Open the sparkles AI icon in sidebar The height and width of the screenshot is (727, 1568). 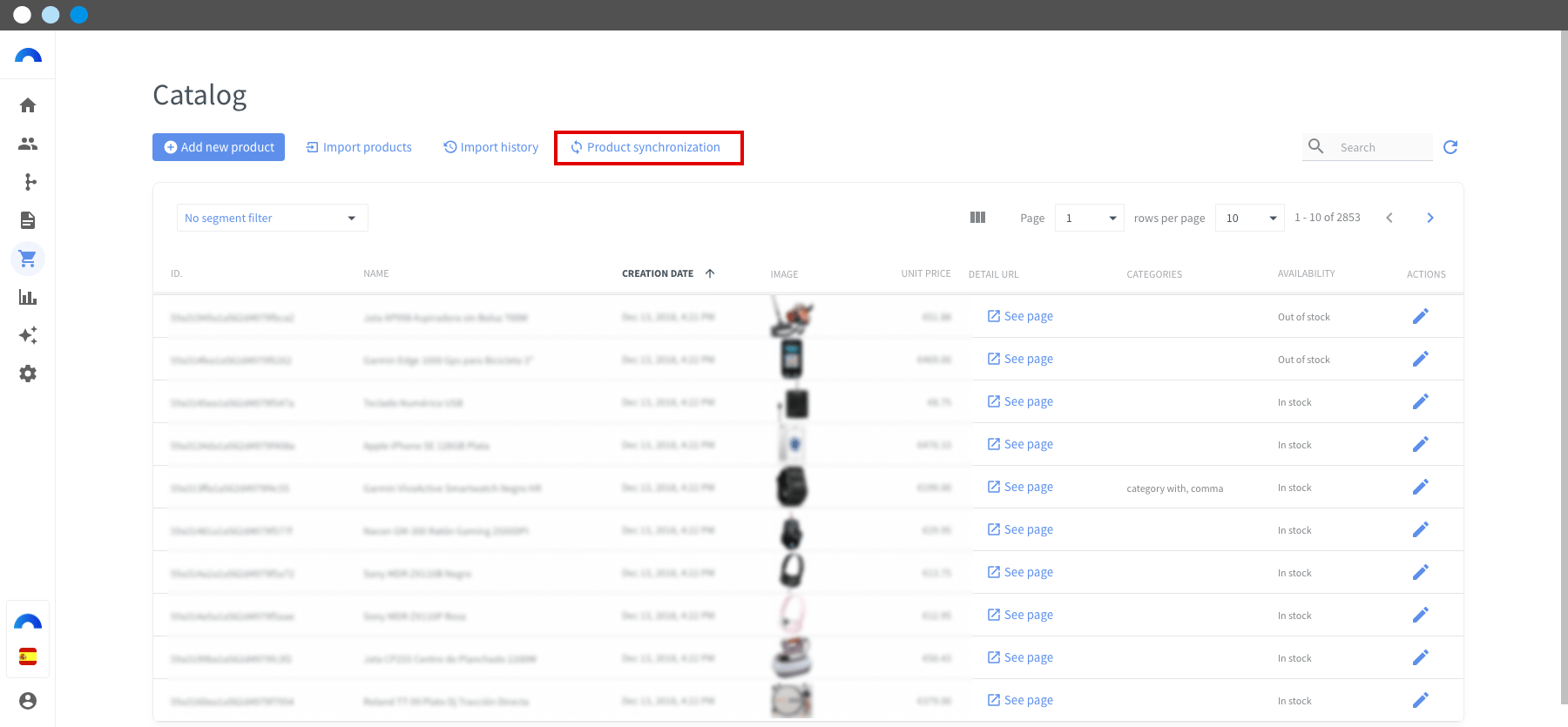(28, 335)
